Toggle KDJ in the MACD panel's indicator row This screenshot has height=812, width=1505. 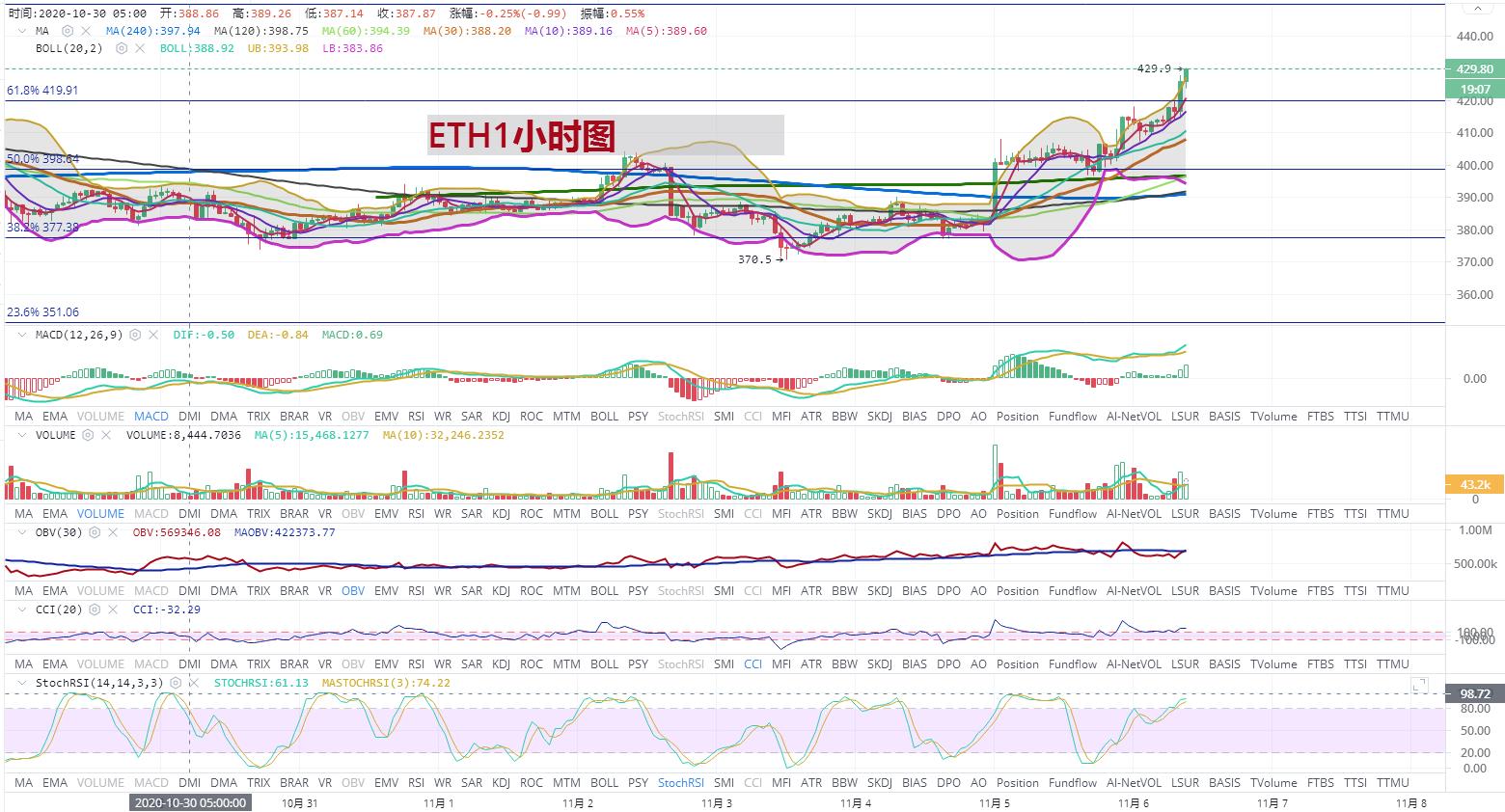[x=501, y=417]
